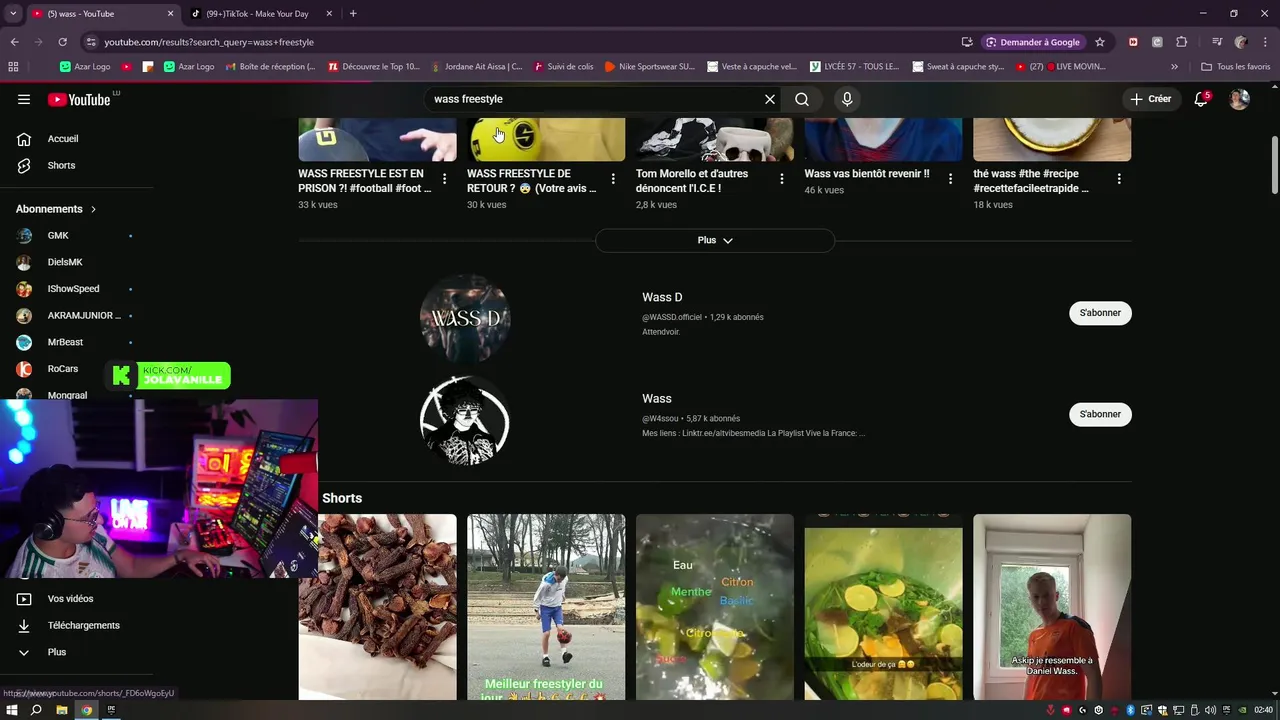Open options for Tom Morello video

782,178
